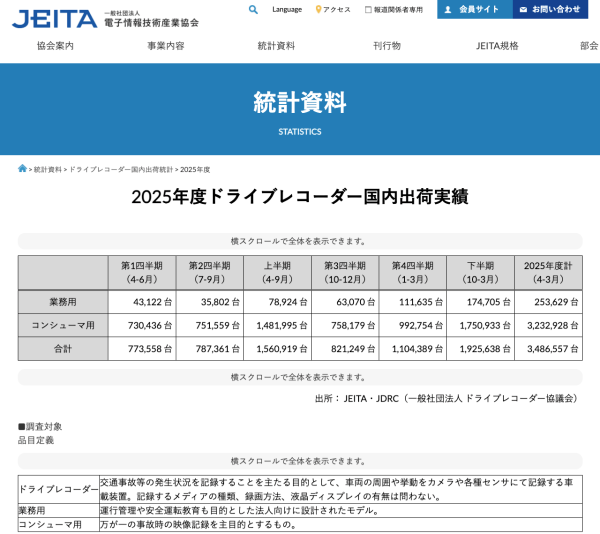
Task: Open the 事業内容 menu
Action: [x=166, y=46]
